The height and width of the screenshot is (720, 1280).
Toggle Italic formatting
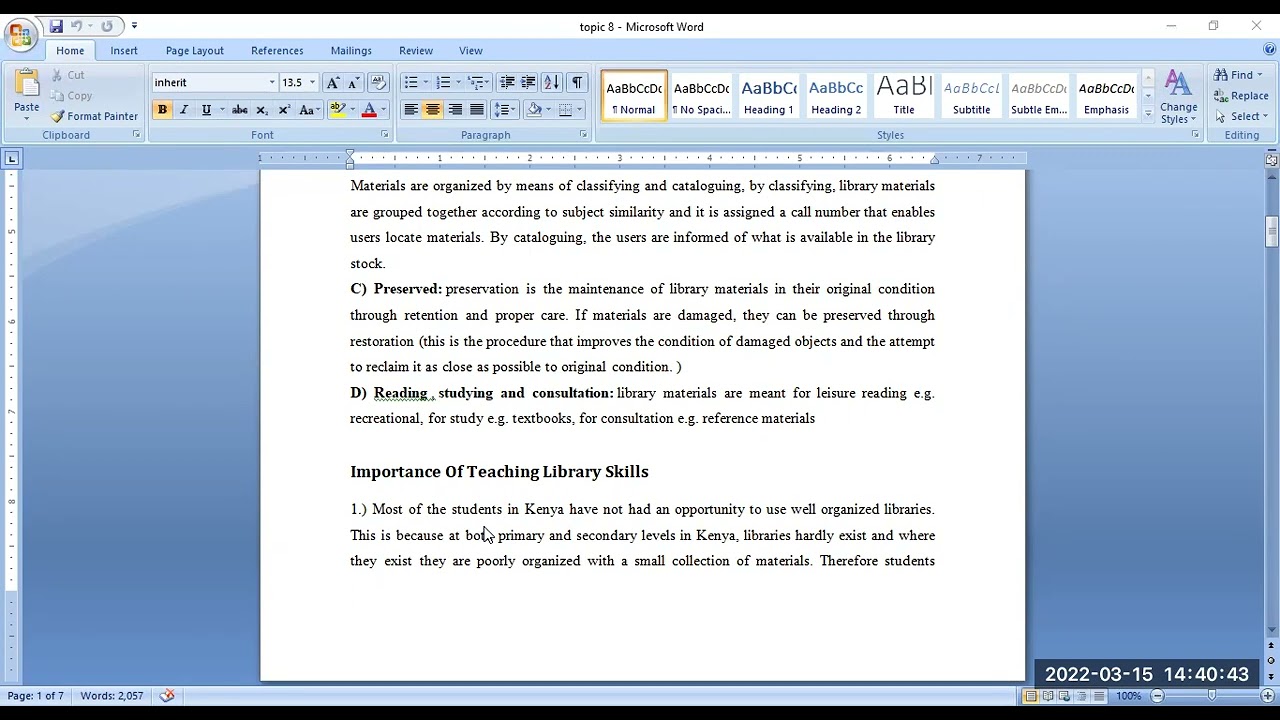coord(184,110)
